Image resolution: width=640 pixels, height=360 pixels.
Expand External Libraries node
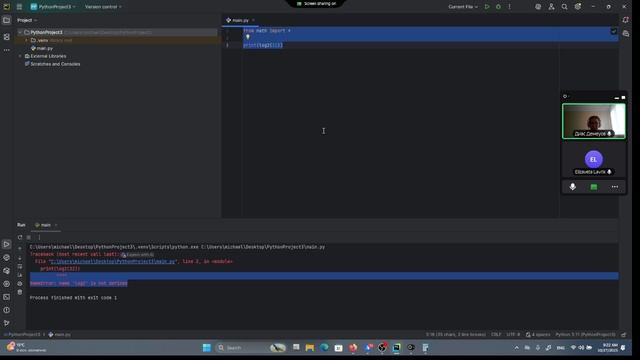(x=20, y=56)
